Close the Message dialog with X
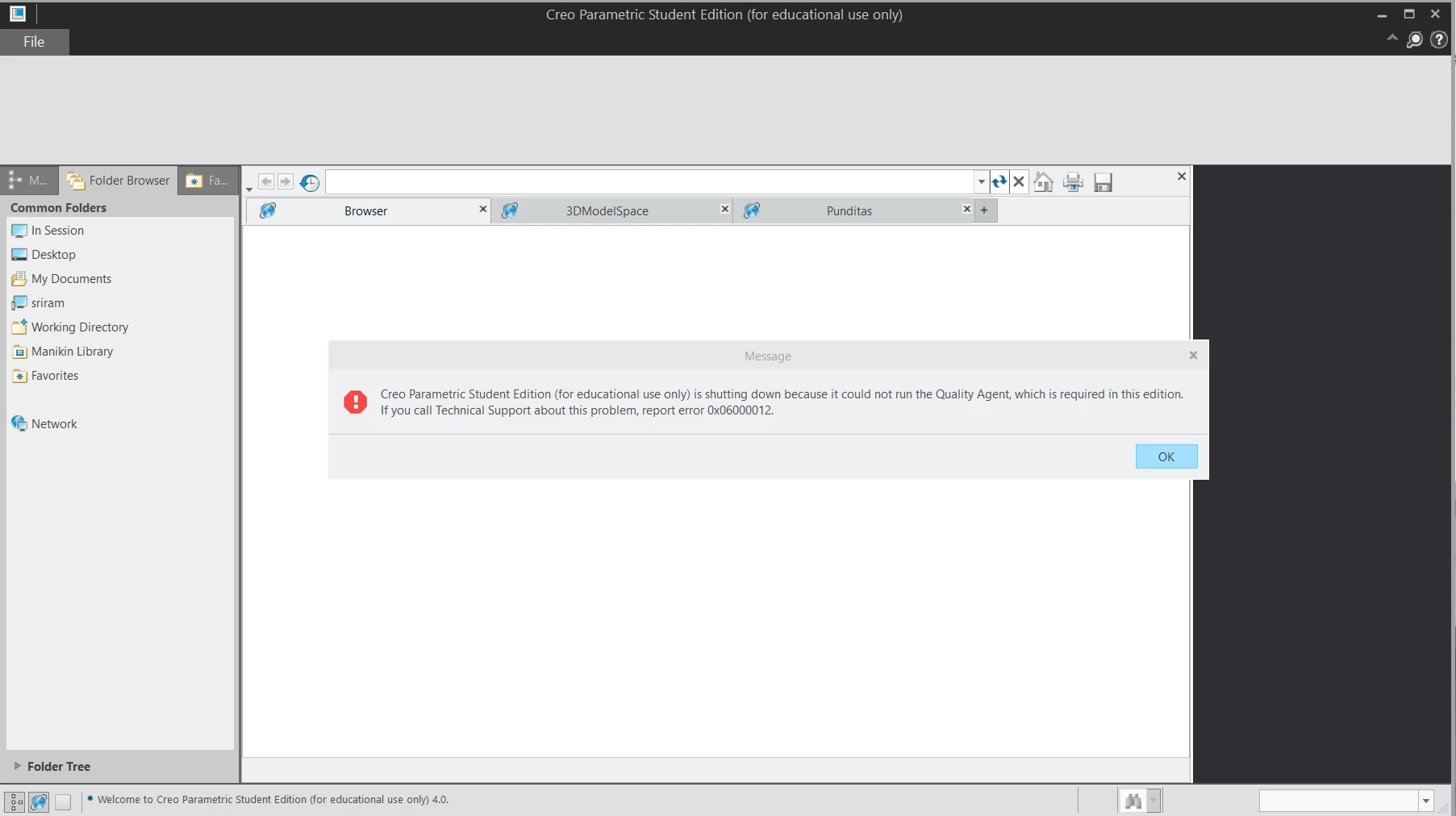Screen dimensions: 1456x816 click(x=1194, y=356)
